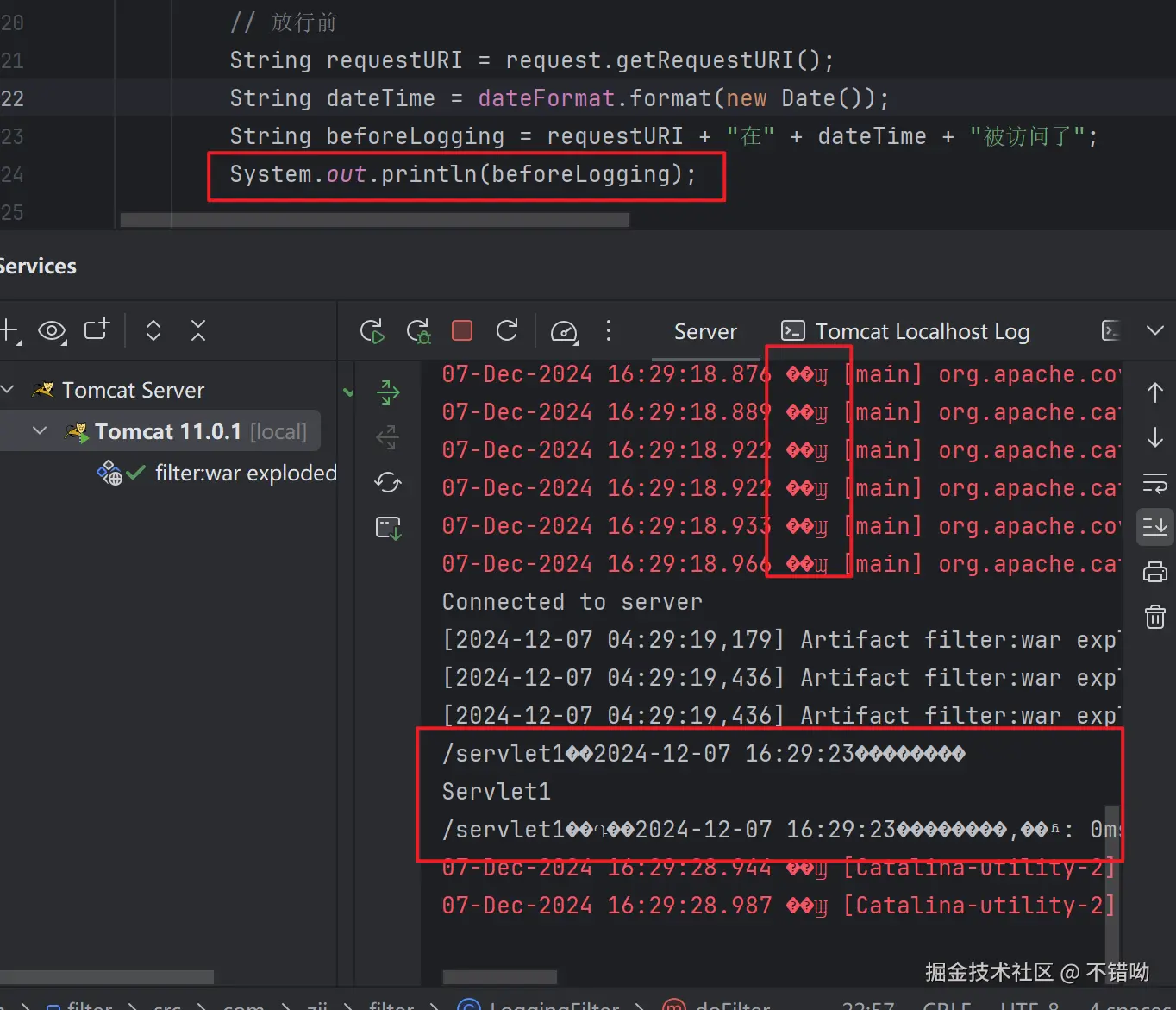The height and width of the screenshot is (1010, 1176).
Task: Click the greyed Undeploy arrow icon
Action: point(388,437)
